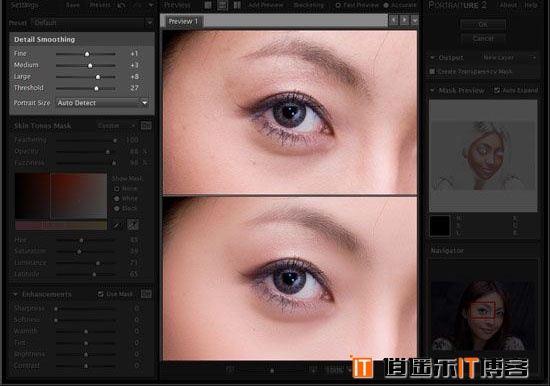The image size is (550, 386).
Task: Click the Bracketing button
Action: click(x=309, y=5)
